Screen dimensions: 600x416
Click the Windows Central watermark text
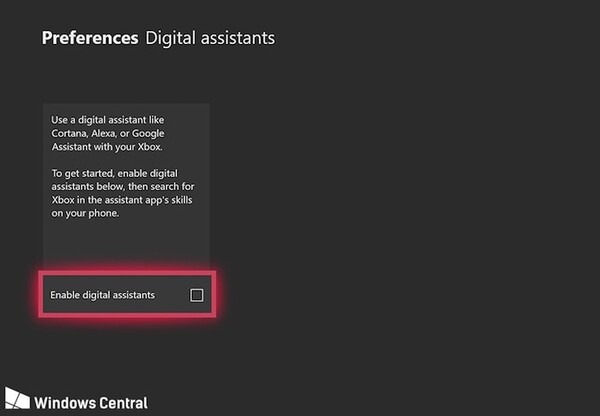90,403
